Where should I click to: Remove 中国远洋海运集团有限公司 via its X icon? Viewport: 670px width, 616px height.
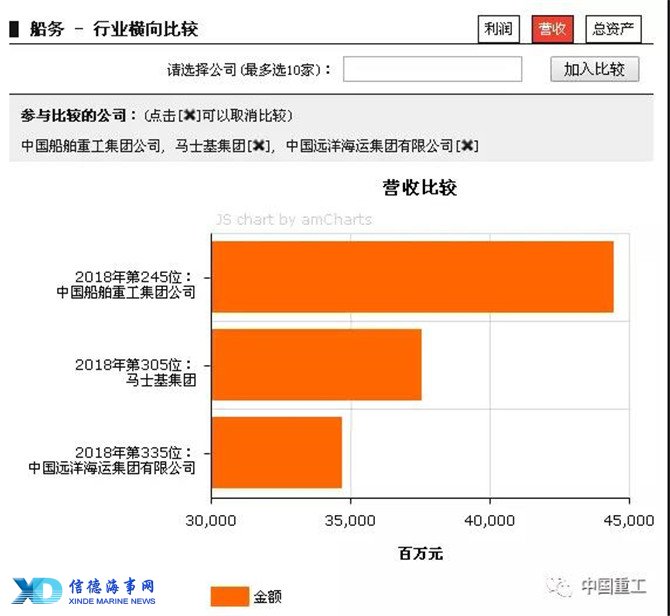tap(467, 146)
